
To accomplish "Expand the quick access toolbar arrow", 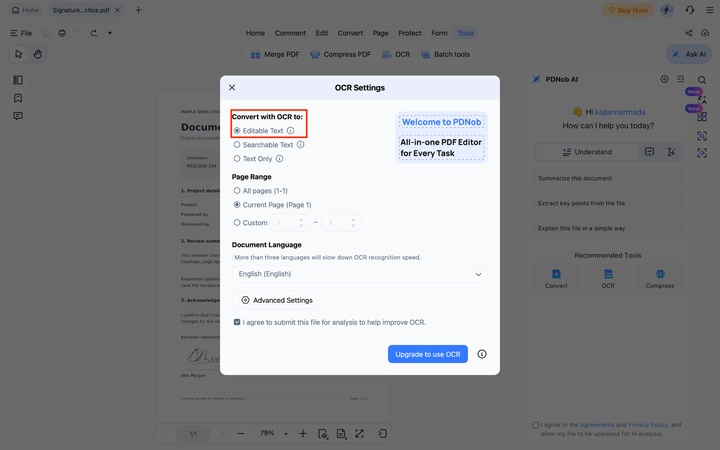I will pyautogui.click(x=110, y=33).
